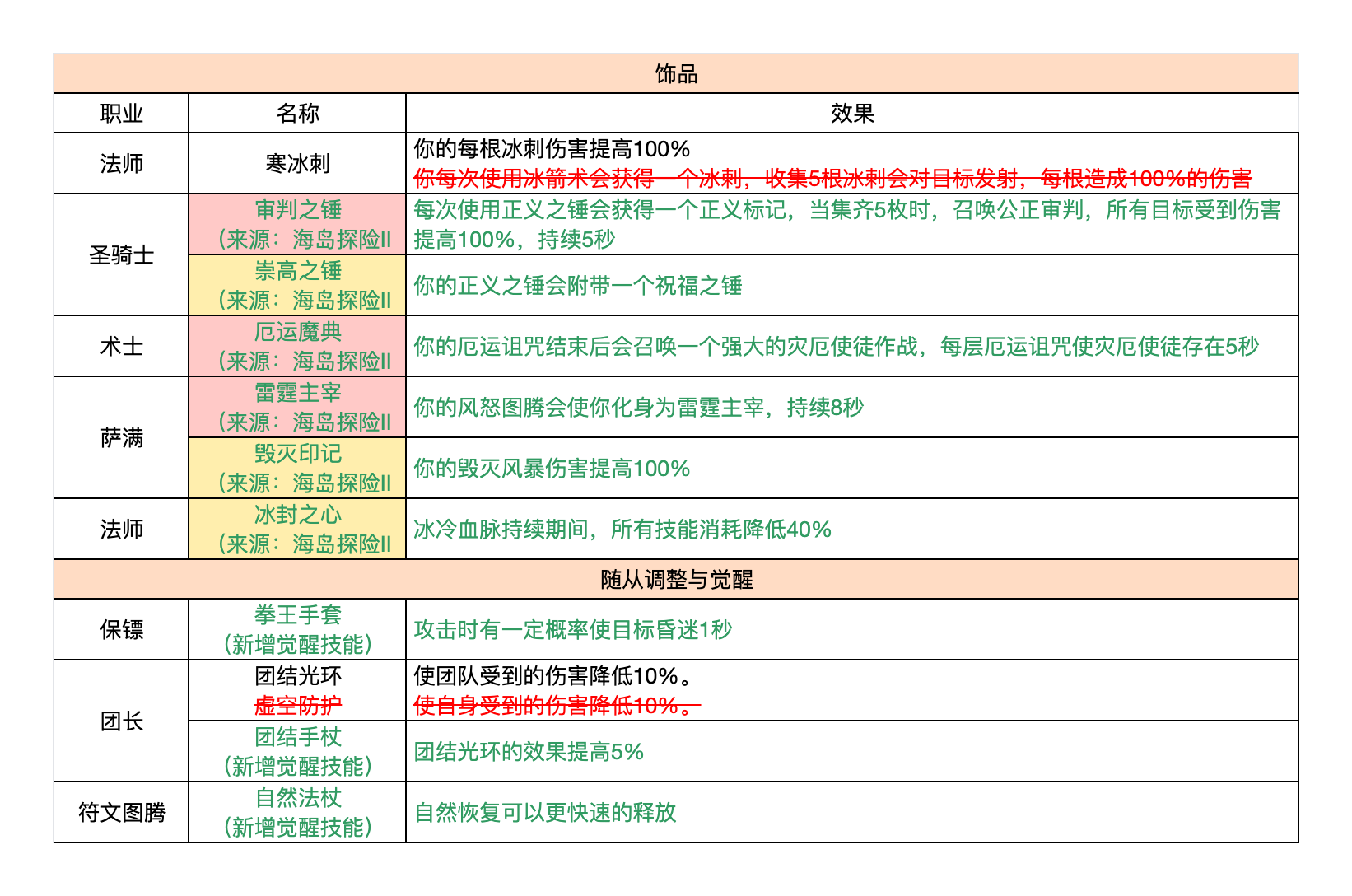
Task: Select the 职业 column header
Action: pos(121,114)
